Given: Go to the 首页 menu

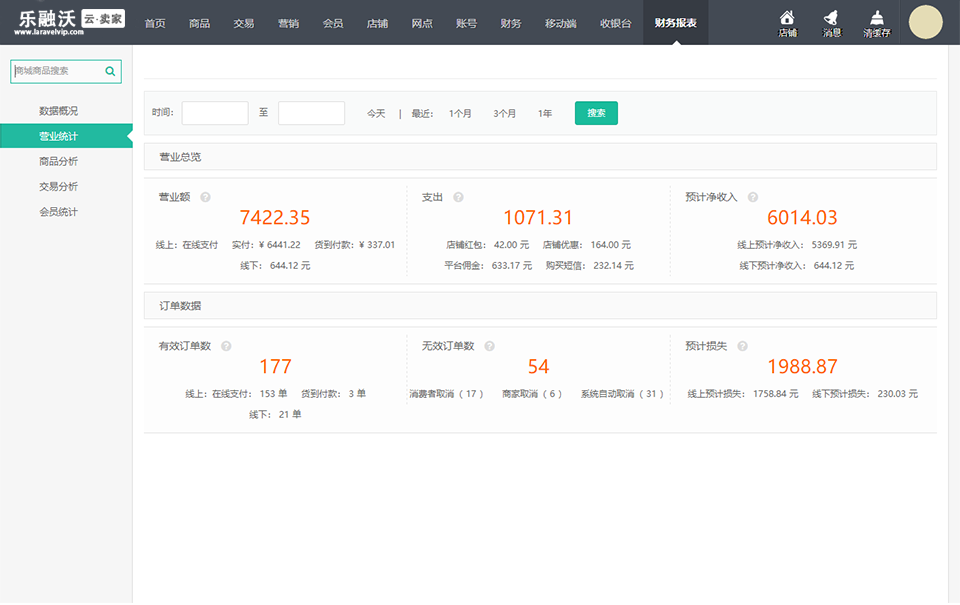Looking at the screenshot, I should 155,23.
